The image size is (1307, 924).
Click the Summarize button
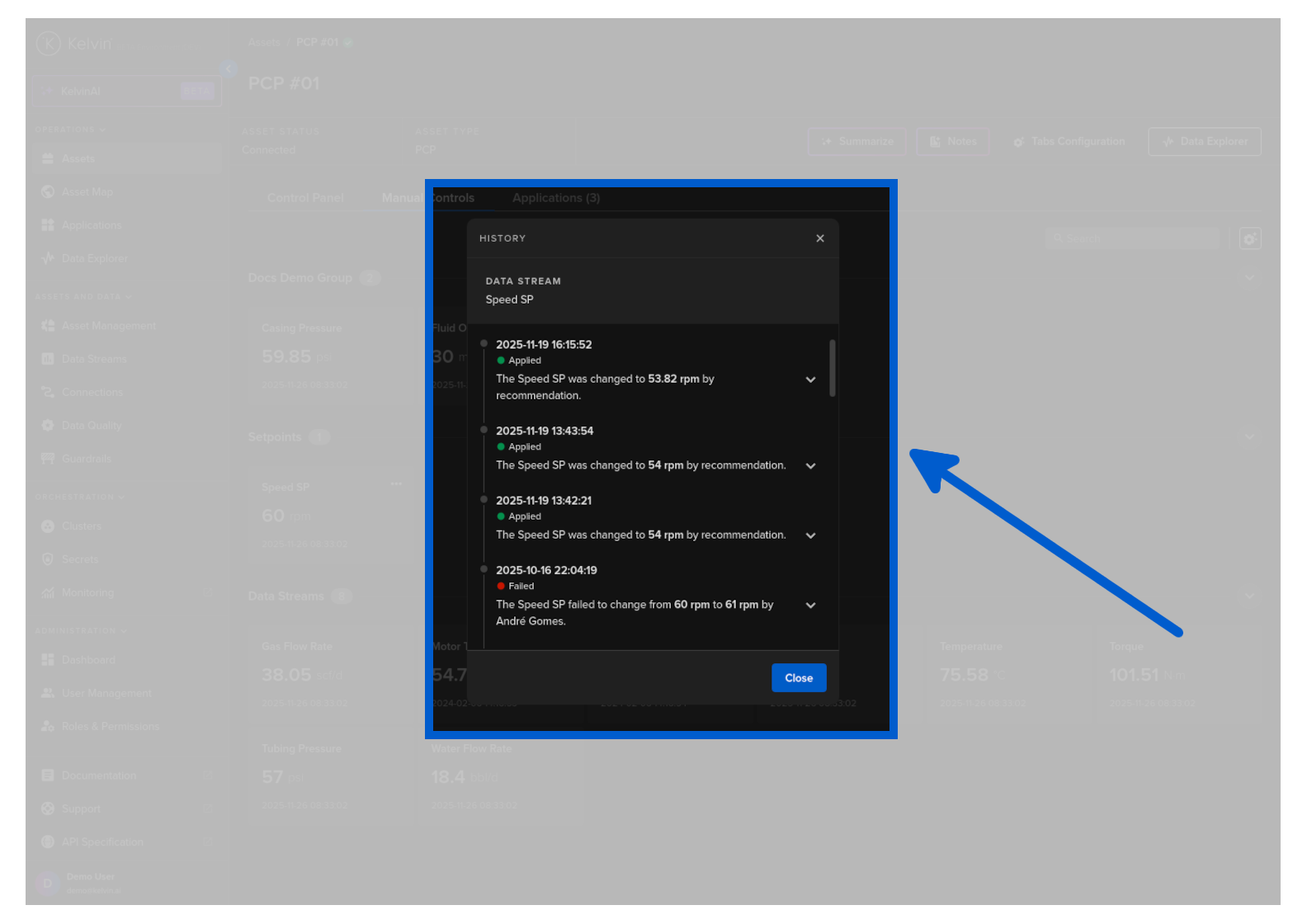pos(856,142)
